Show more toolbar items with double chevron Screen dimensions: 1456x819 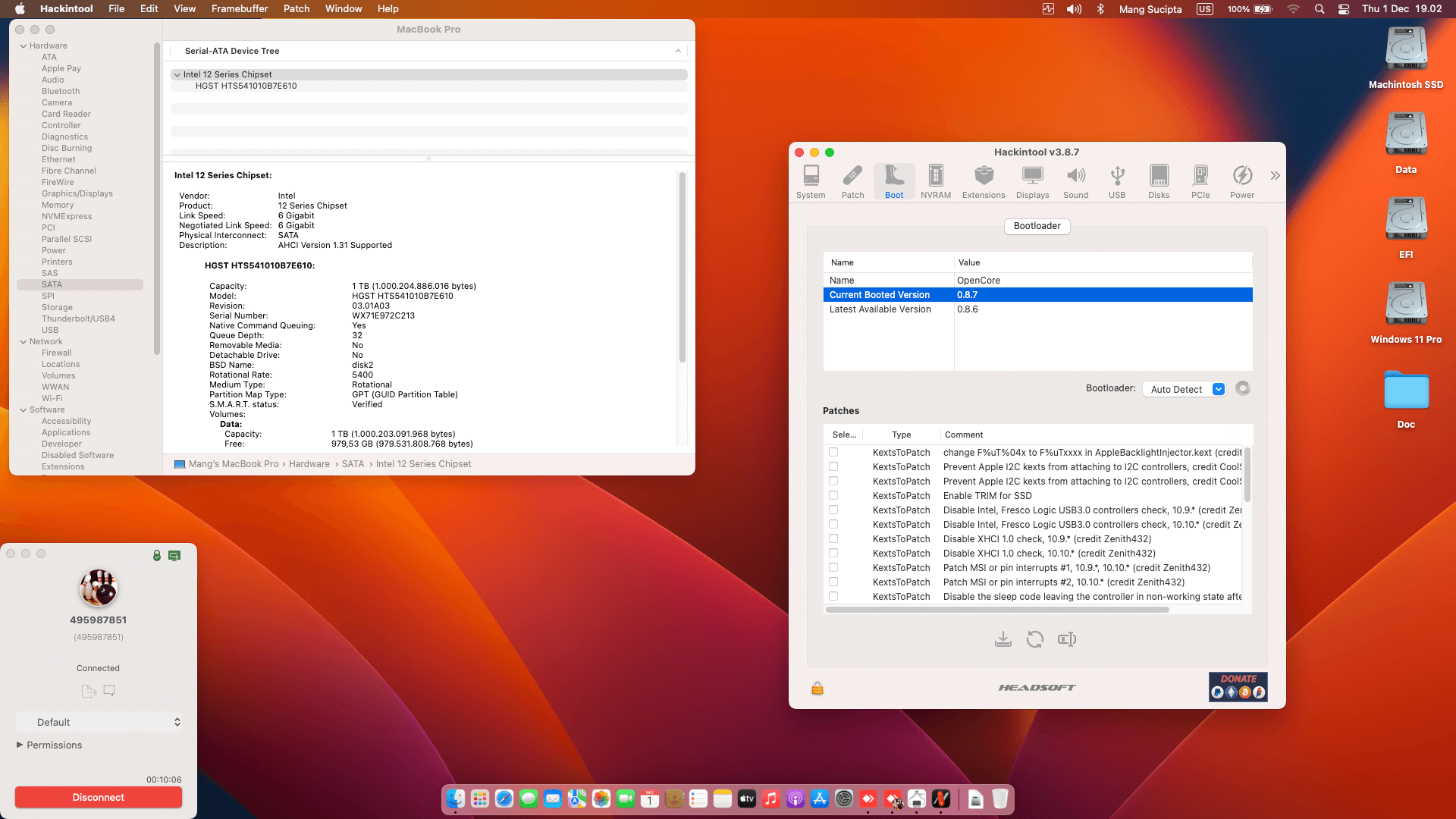tap(1276, 176)
